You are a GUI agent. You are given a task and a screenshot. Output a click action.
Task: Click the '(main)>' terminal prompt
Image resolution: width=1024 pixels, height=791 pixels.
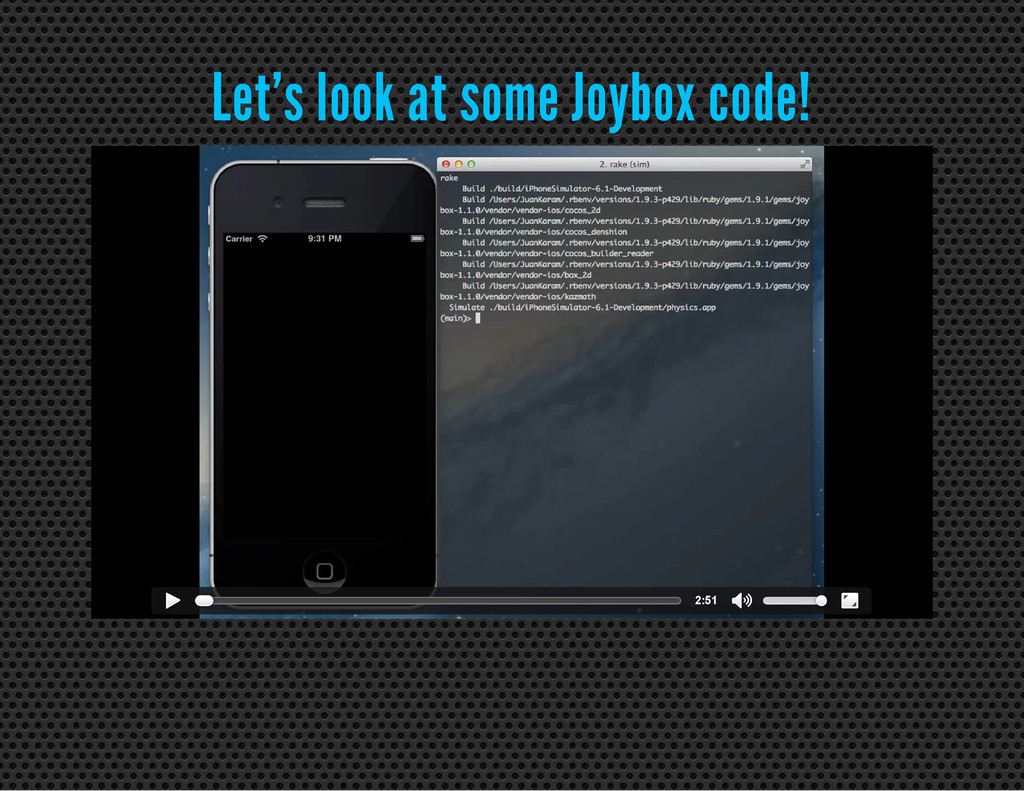(x=455, y=318)
